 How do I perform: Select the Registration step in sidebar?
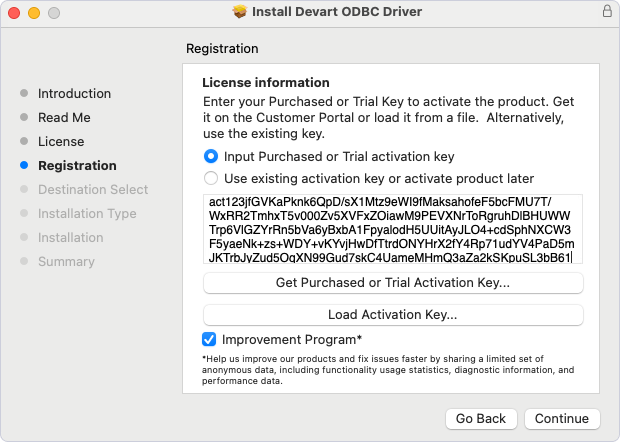(77, 166)
